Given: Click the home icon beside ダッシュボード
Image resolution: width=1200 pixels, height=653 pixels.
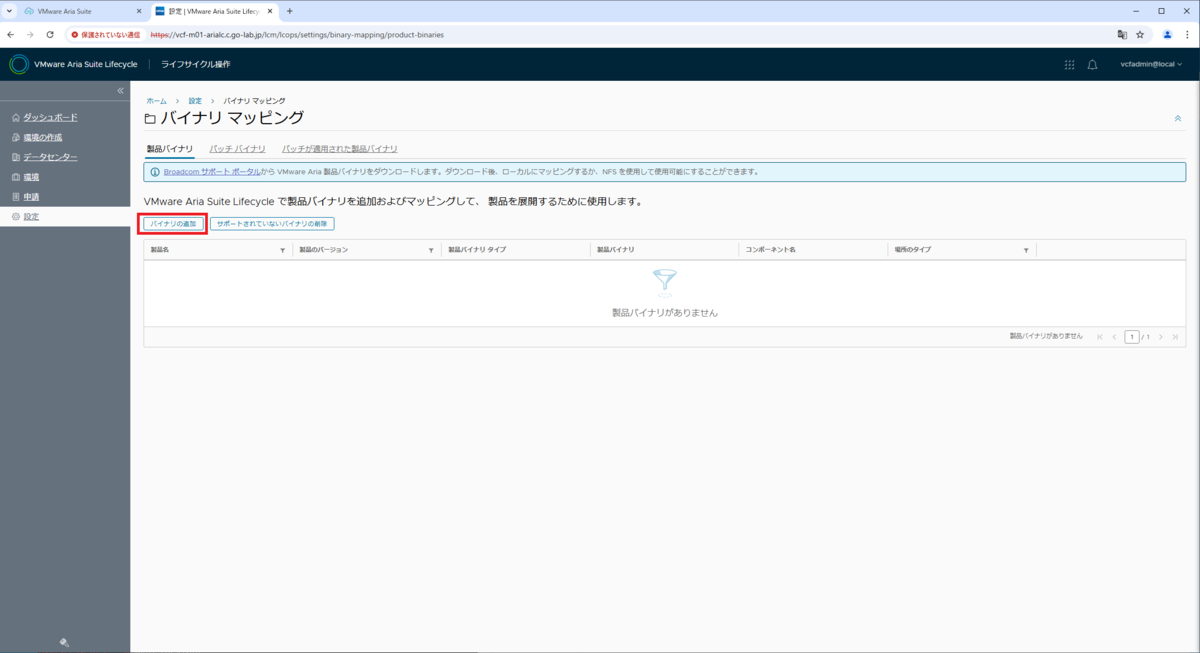Looking at the screenshot, I should pos(15,117).
